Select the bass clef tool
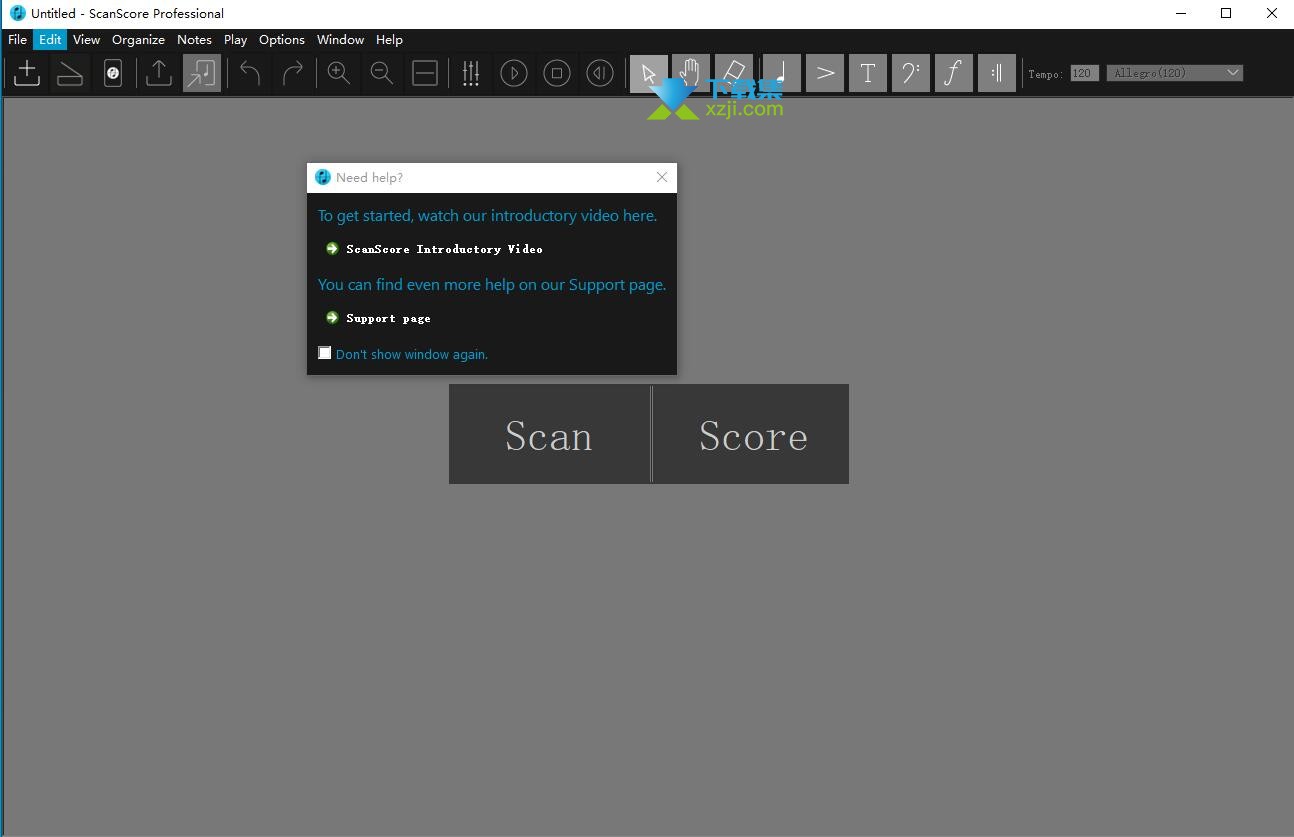Viewport: 1294px width, 837px height. click(x=911, y=73)
